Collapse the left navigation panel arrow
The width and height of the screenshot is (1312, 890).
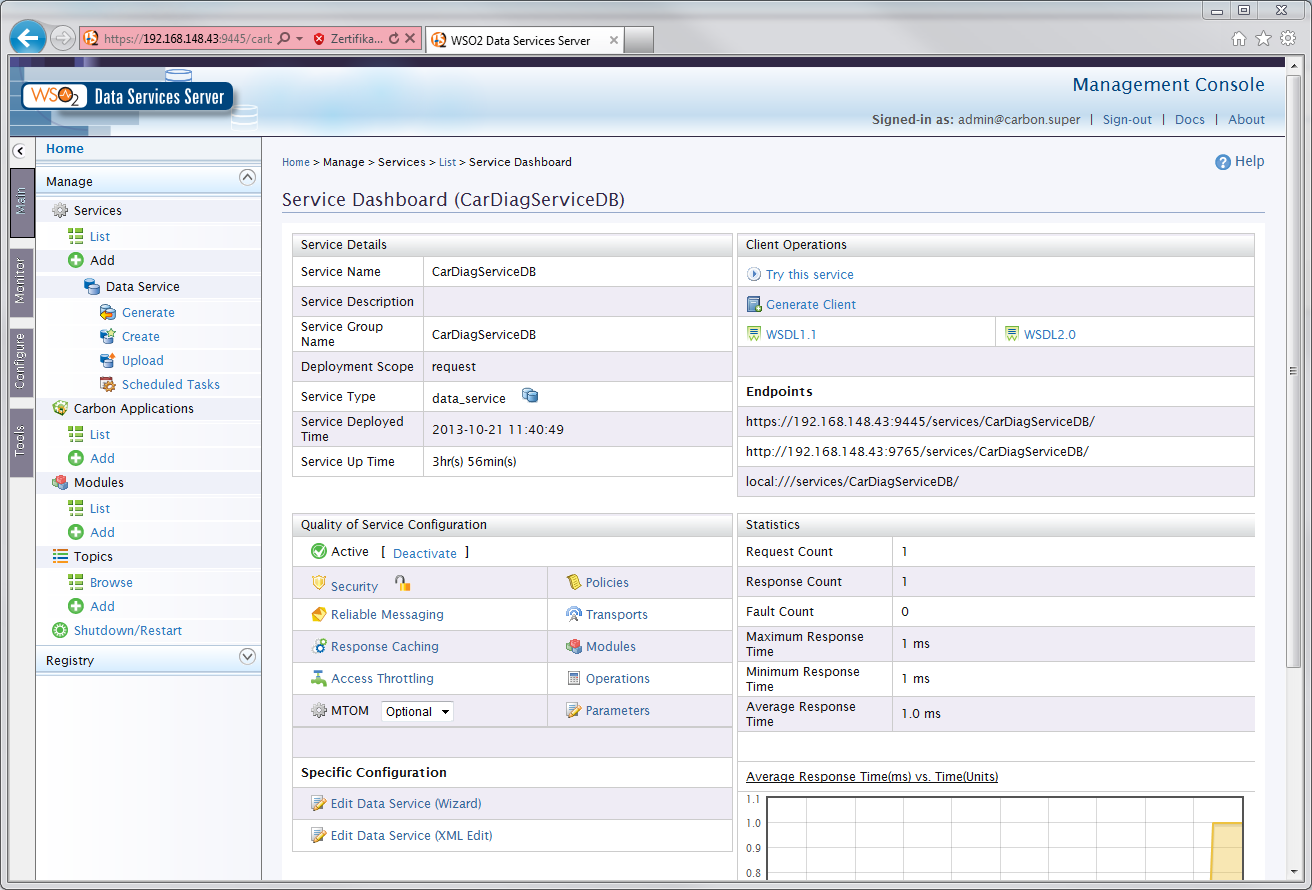pos(19,151)
